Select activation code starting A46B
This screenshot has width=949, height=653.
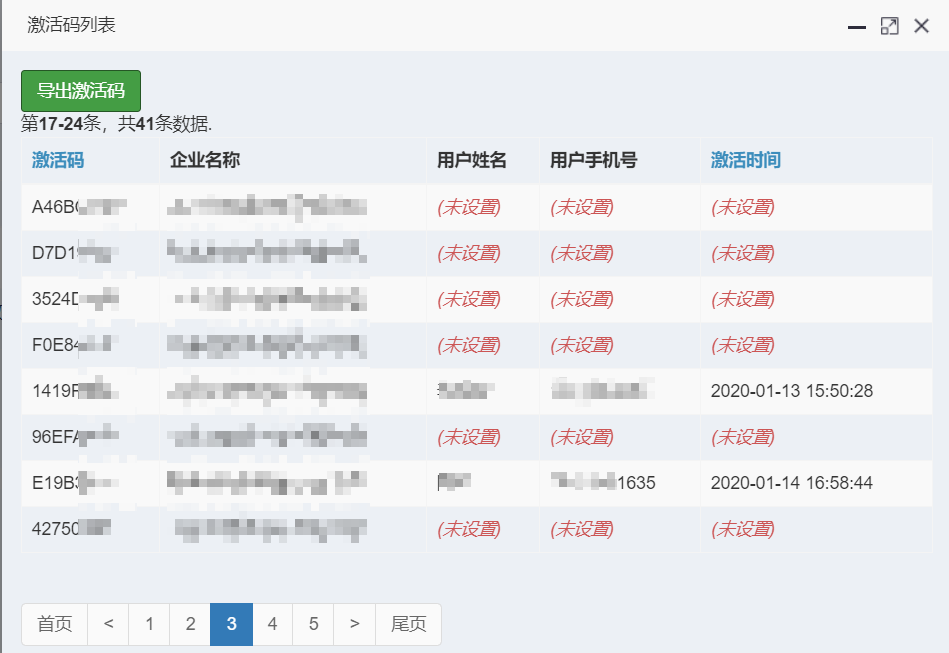click(x=79, y=207)
